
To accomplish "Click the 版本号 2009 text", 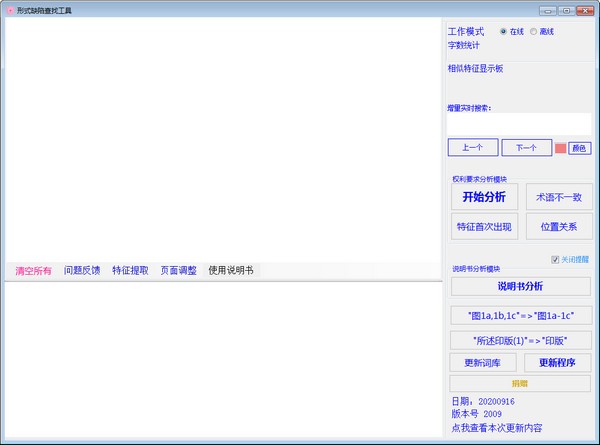I will tap(476, 414).
